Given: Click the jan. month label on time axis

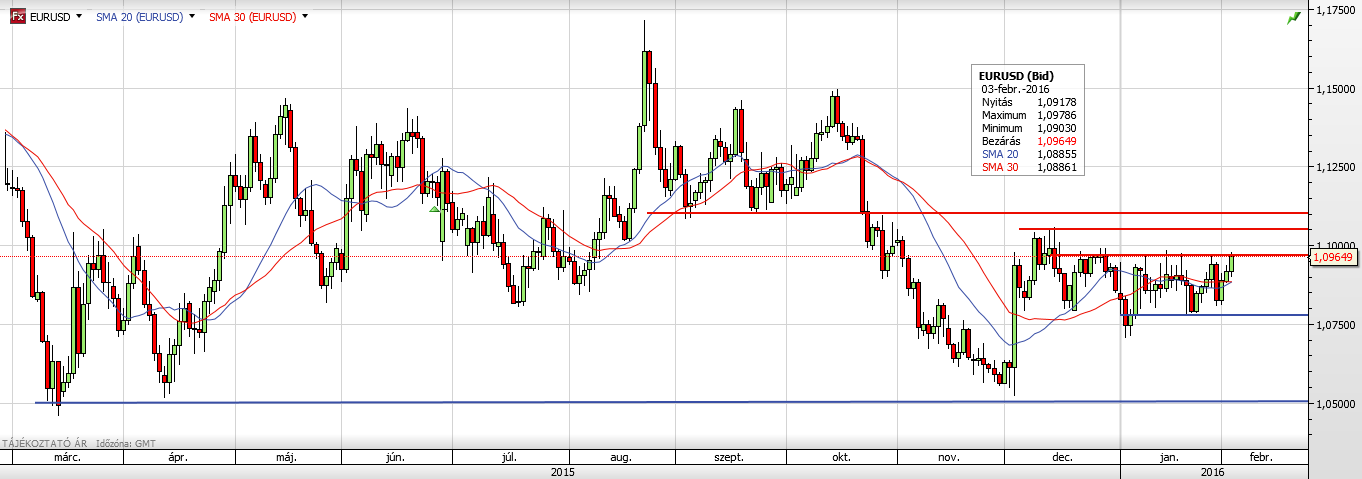Looking at the screenshot, I should point(1169,457).
